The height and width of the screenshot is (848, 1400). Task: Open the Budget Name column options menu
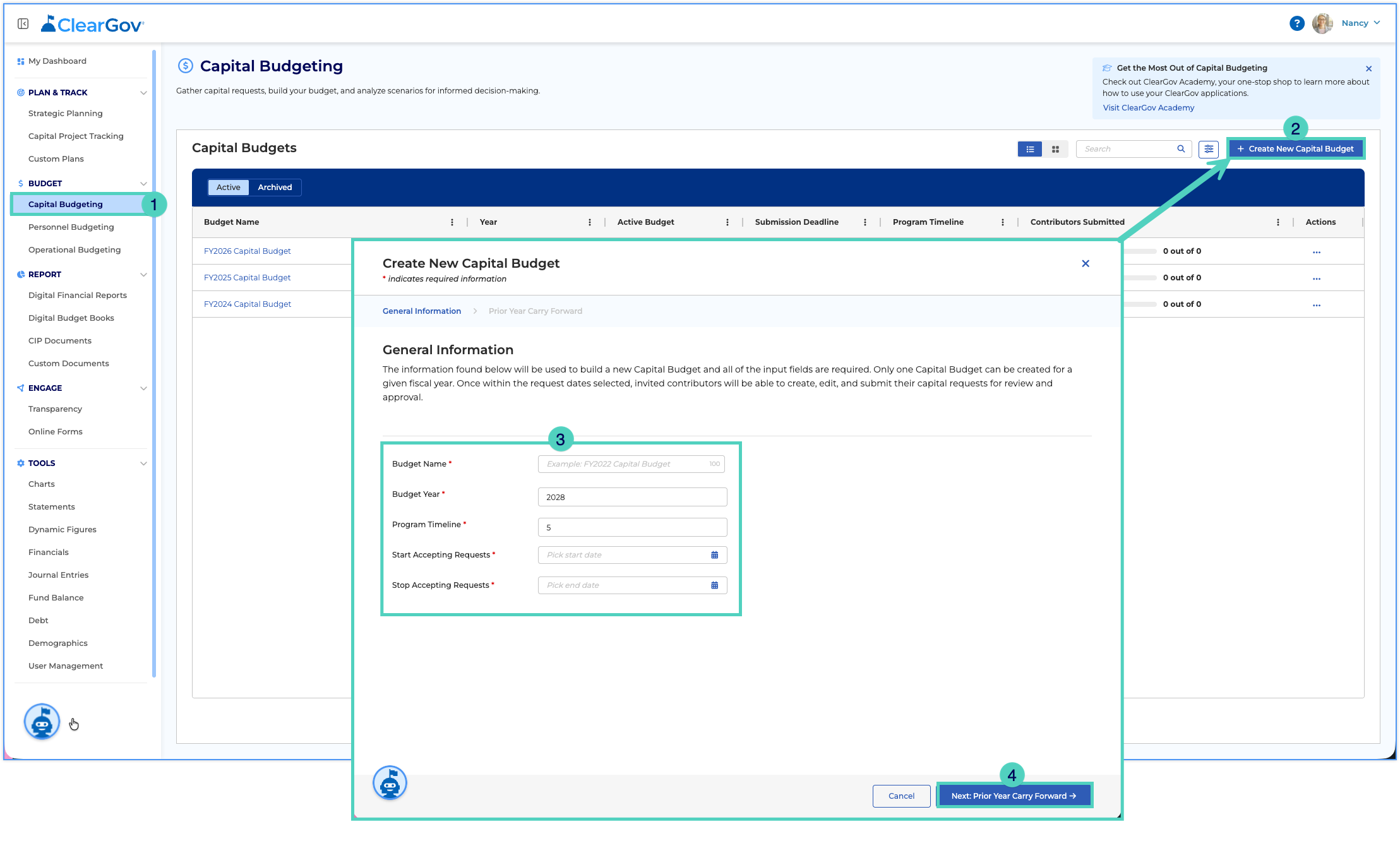coord(452,222)
